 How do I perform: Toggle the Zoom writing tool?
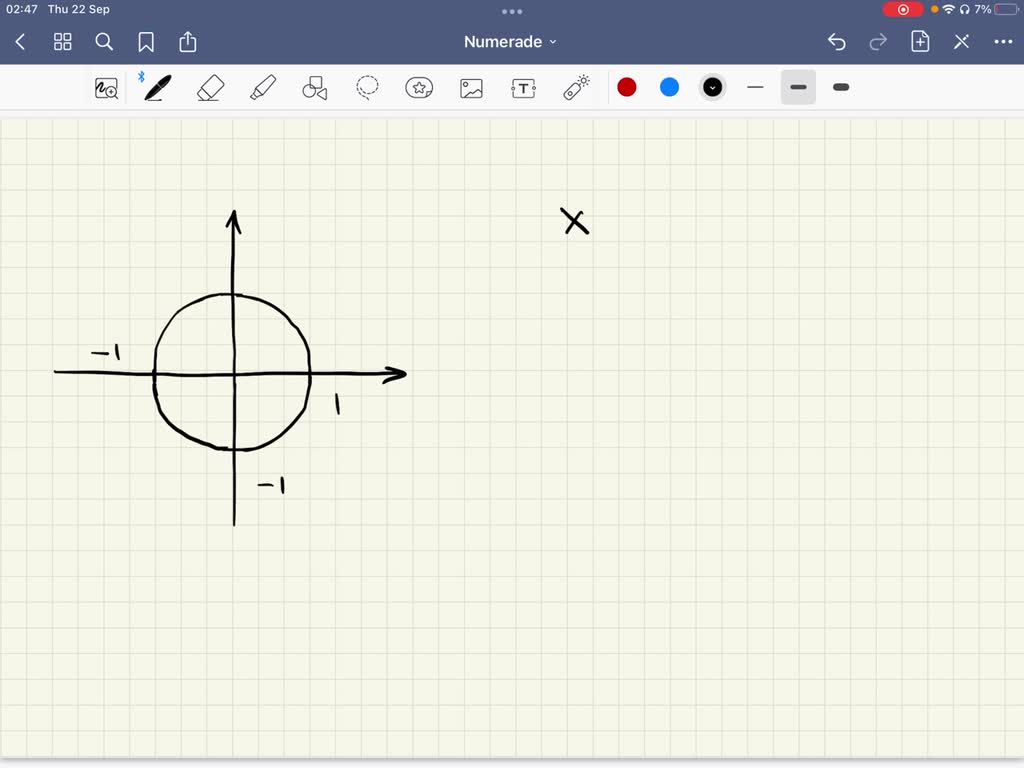pyautogui.click(x=105, y=87)
